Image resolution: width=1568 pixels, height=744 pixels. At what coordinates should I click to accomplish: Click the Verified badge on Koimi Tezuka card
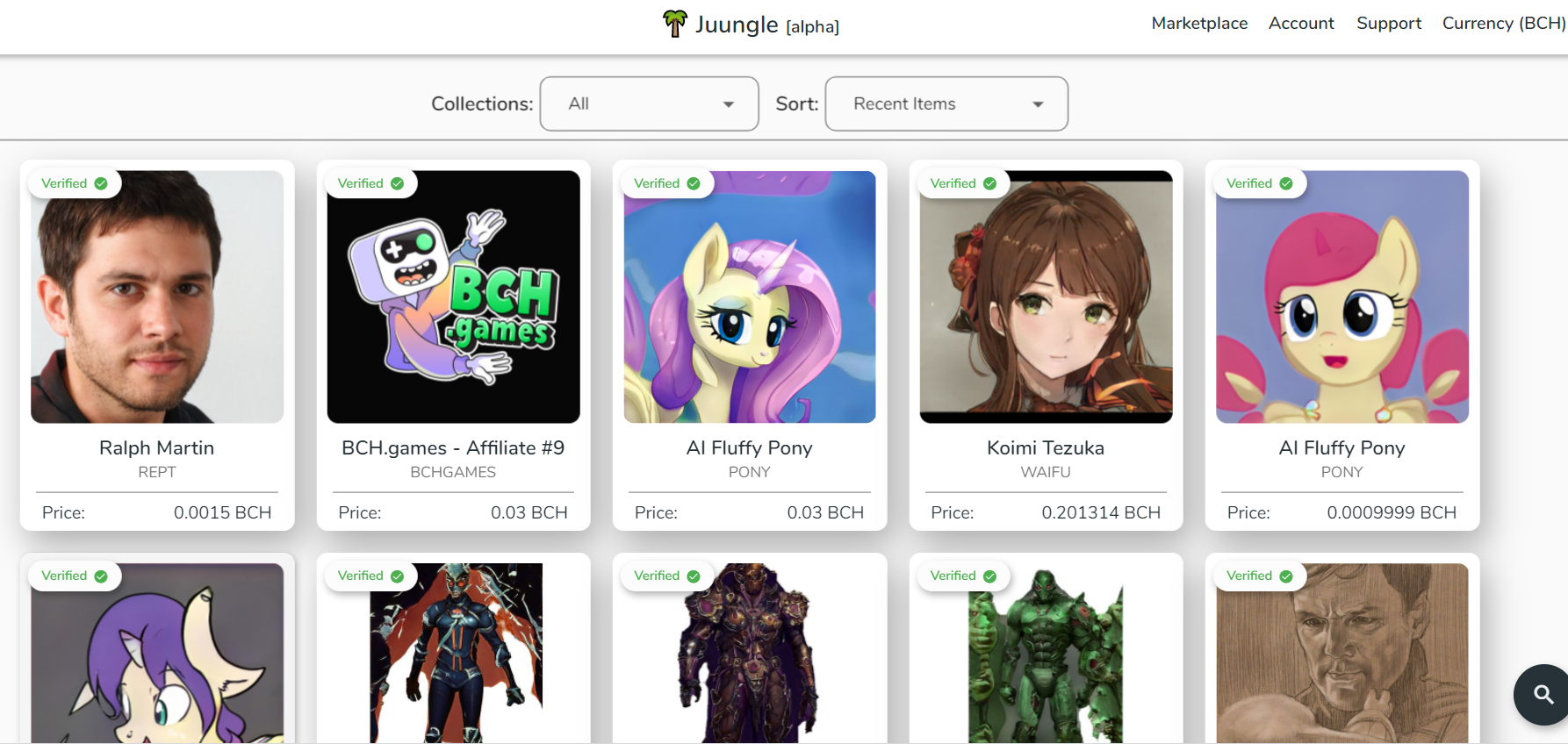pyautogui.click(x=963, y=183)
